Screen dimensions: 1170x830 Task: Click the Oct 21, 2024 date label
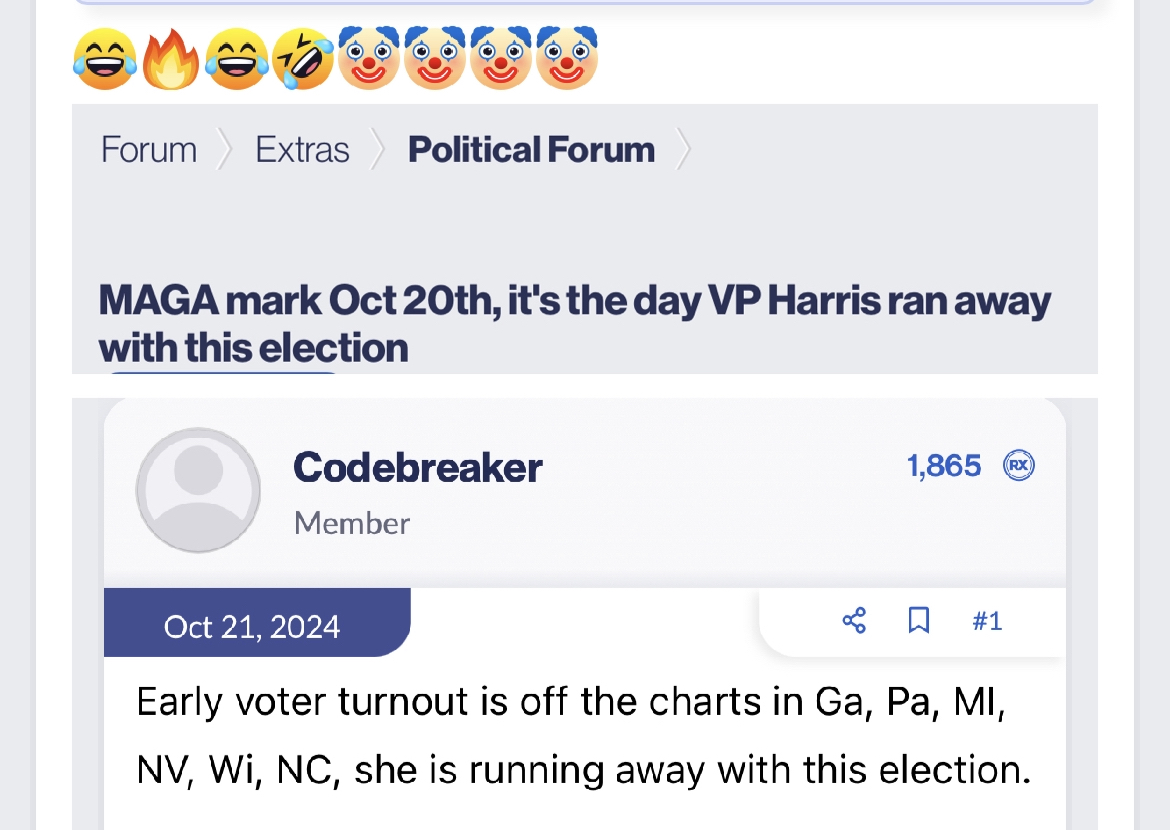click(252, 627)
